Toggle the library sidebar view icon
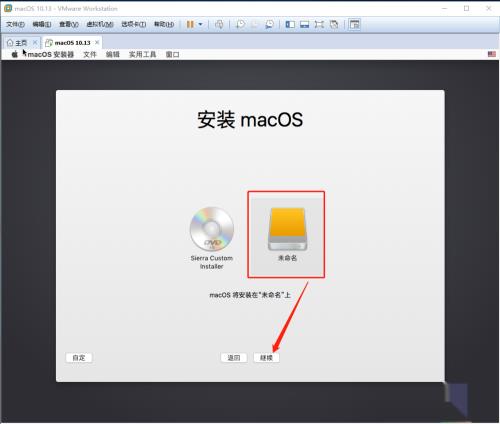 tap(290, 24)
